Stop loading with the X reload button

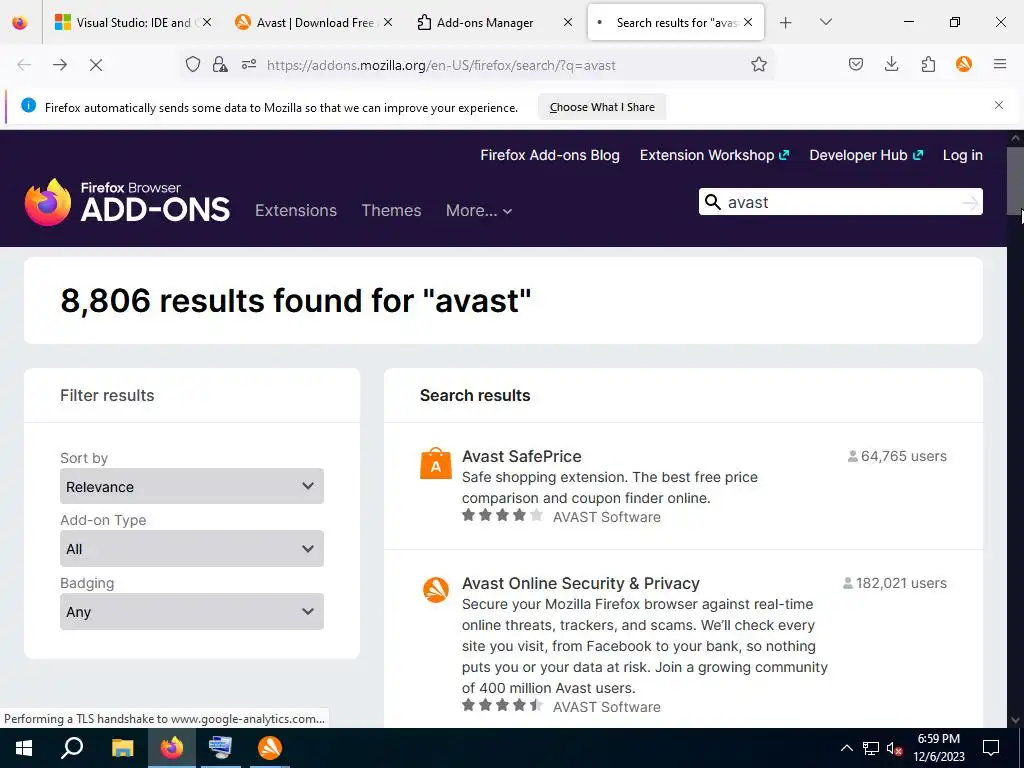[x=95, y=65]
